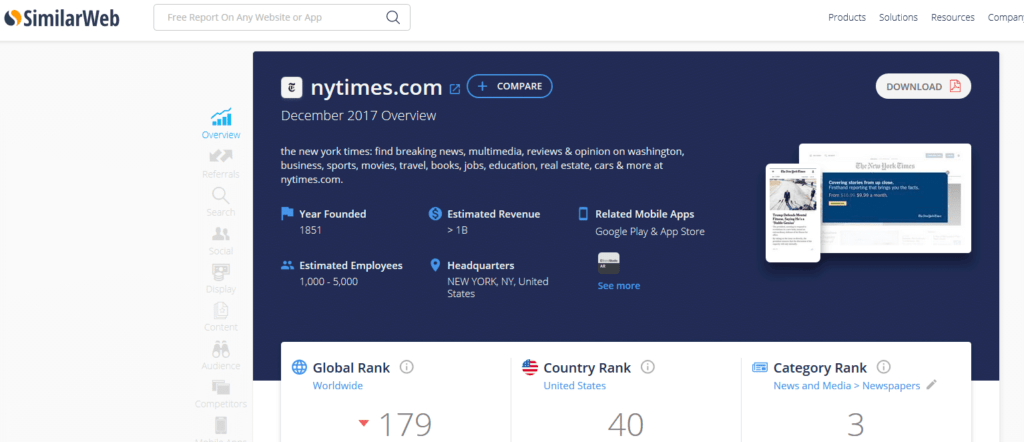The image size is (1024, 442).
Task: Open the Referrals sidebar section
Action: tap(221, 163)
